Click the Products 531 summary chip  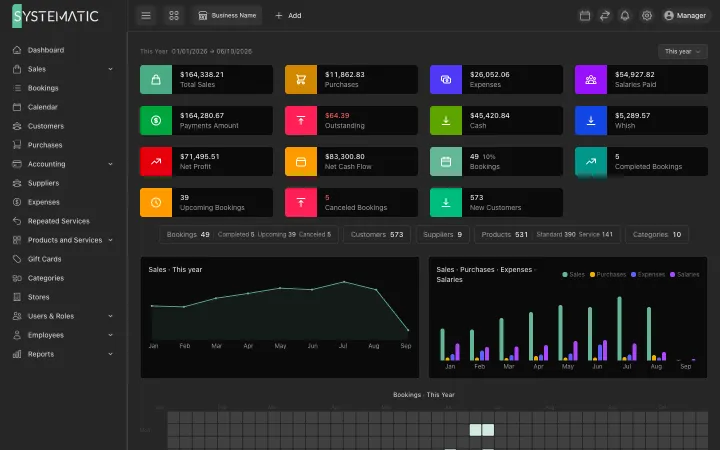547,234
